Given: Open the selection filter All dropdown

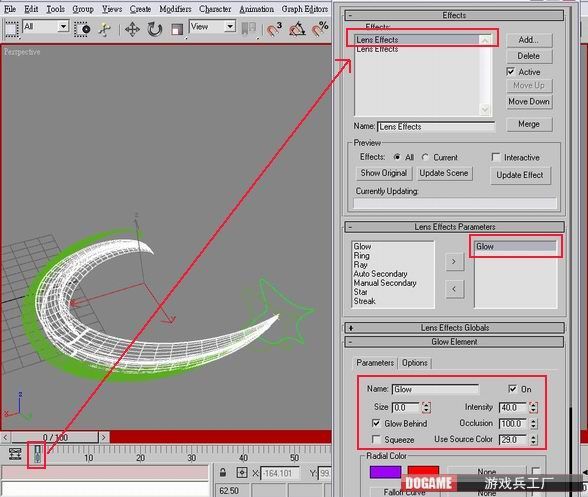Looking at the screenshot, I should coord(63,27).
